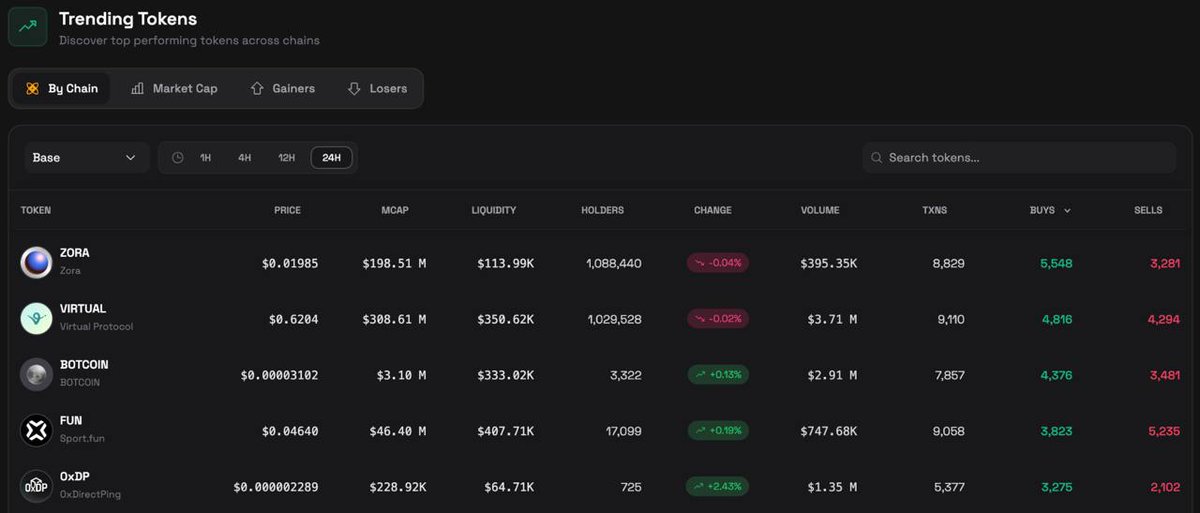
Task: Click the green trending arrow logo icon
Action: click(x=28, y=27)
